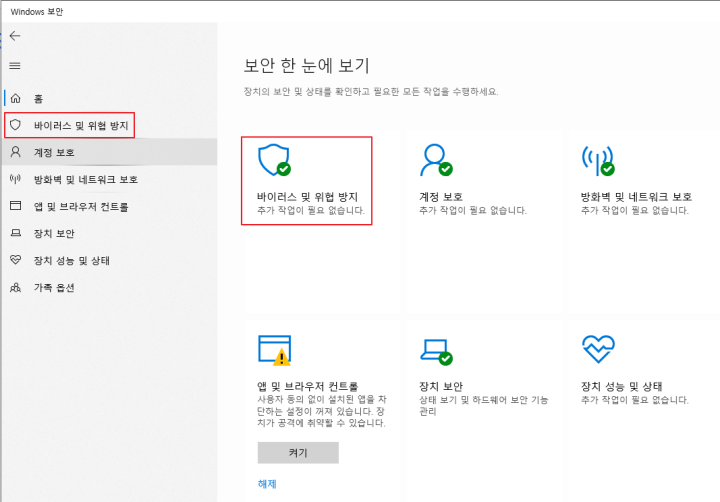Image resolution: width=720 pixels, height=502 pixels.
Task: Click the 보안 한 눈에 보기 heading
Action: click(x=306, y=66)
